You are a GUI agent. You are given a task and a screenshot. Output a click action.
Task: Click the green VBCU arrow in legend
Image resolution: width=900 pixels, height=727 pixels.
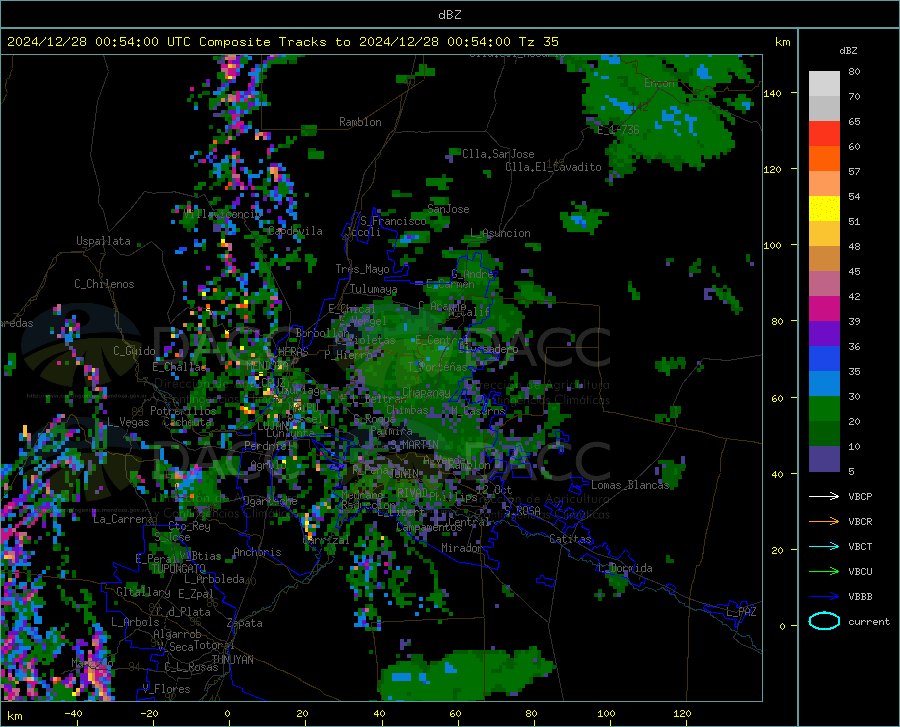824,572
